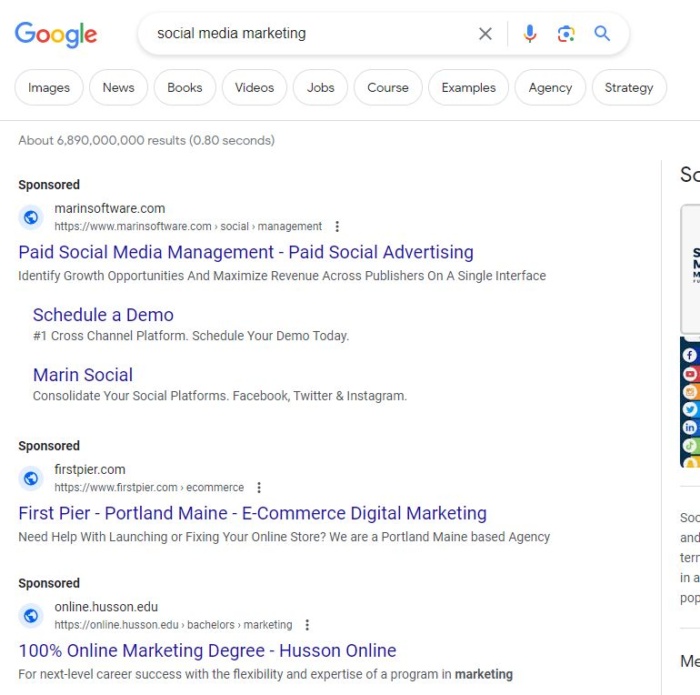This screenshot has width=700, height=695.
Task: Clear the search box with X icon
Action: pos(485,33)
